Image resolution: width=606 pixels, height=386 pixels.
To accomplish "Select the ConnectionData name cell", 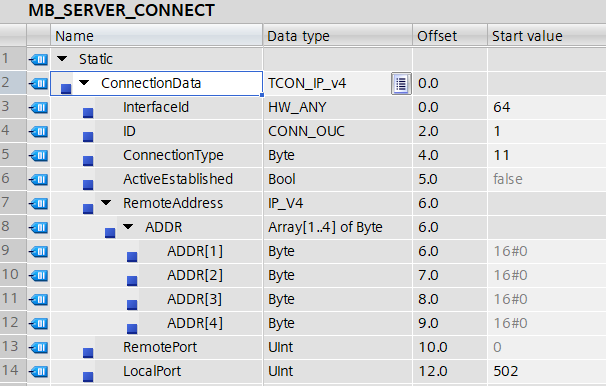I will coord(157,83).
